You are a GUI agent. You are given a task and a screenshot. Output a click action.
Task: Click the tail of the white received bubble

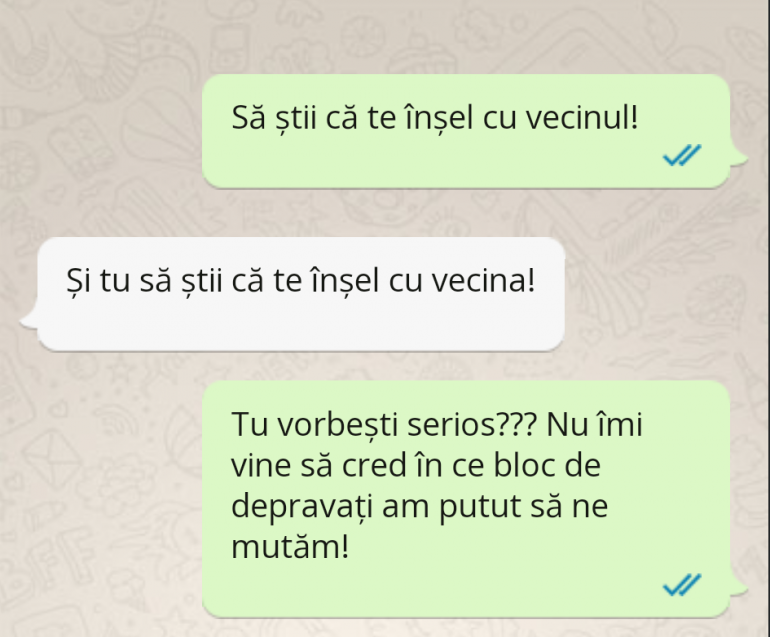[29, 319]
